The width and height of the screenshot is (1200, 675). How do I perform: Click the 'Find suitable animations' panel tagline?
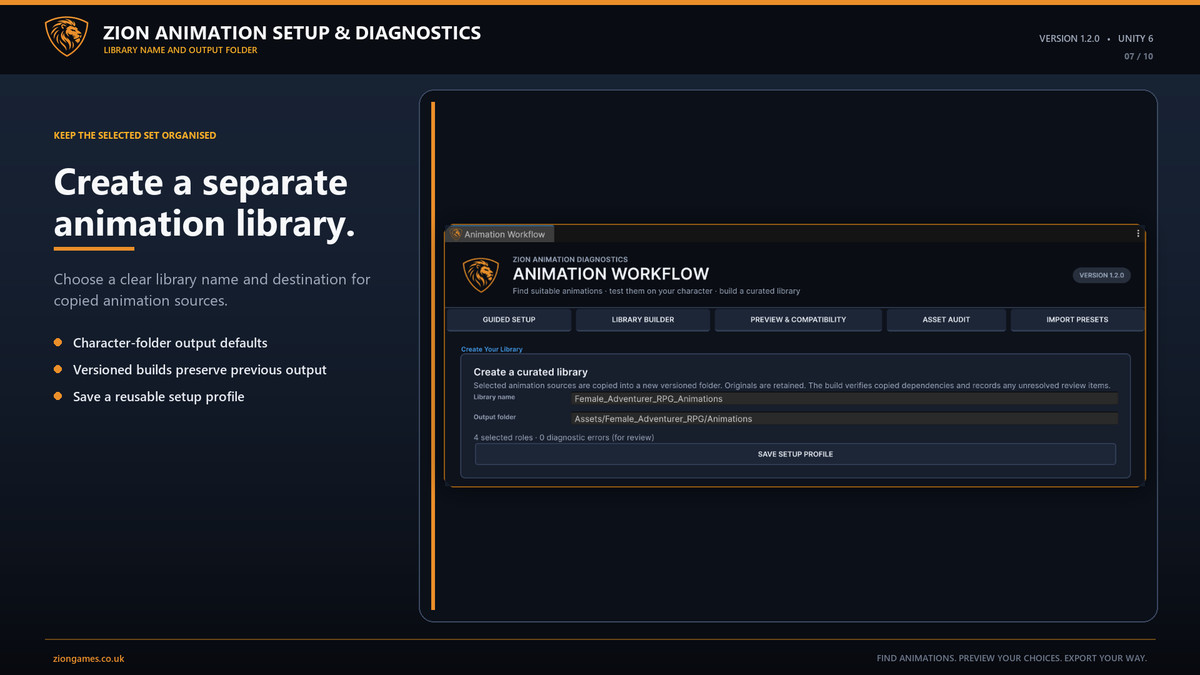tap(656, 291)
